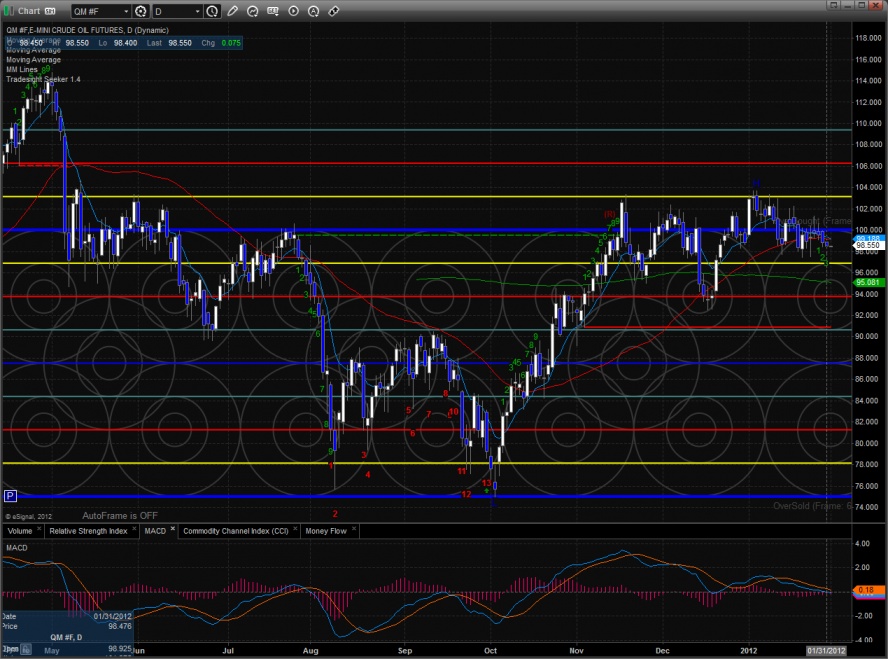Screen dimensions: 888x659
Task: Click the green 95.081 moving average price tag
Action: [868, 283]
